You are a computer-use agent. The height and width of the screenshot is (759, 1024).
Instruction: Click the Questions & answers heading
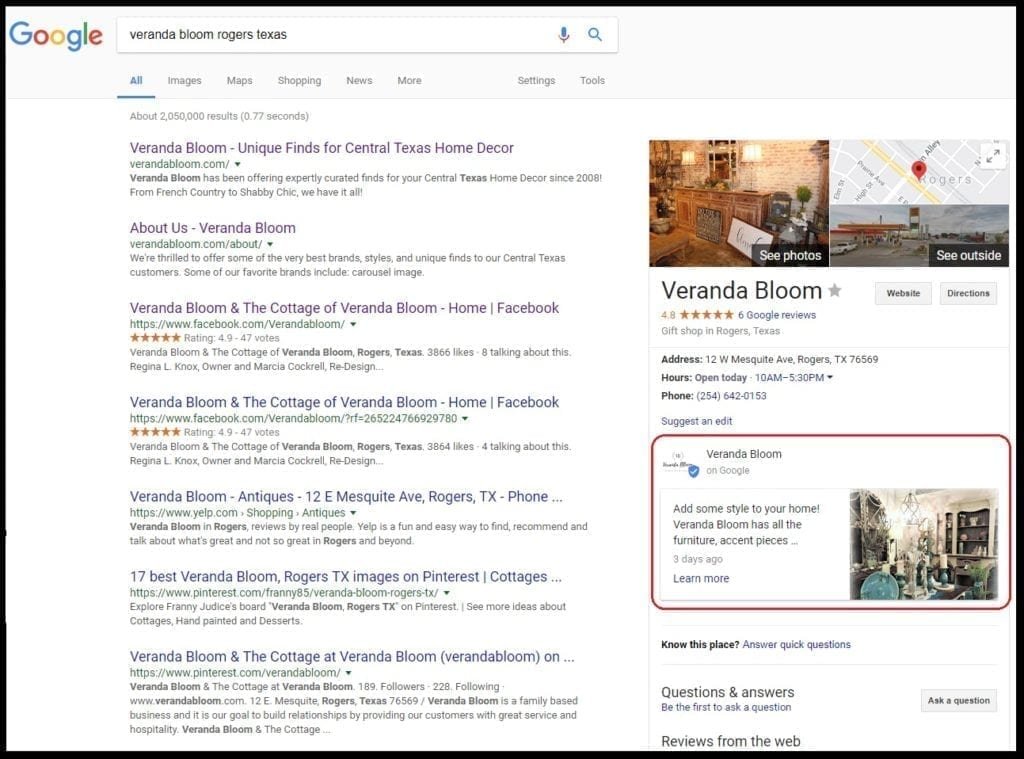[x=728, y=692]
